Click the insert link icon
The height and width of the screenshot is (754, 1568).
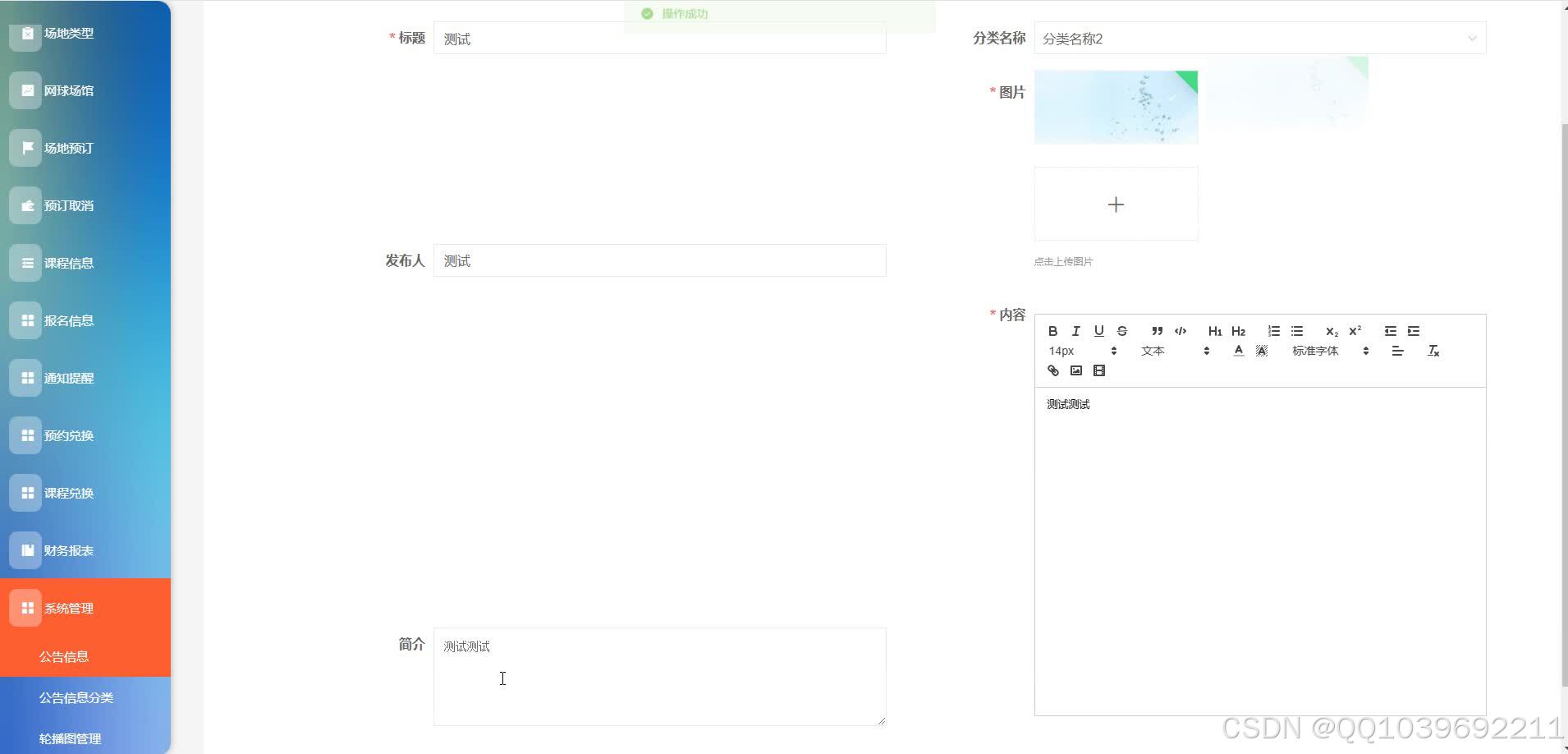point(1053,370)
